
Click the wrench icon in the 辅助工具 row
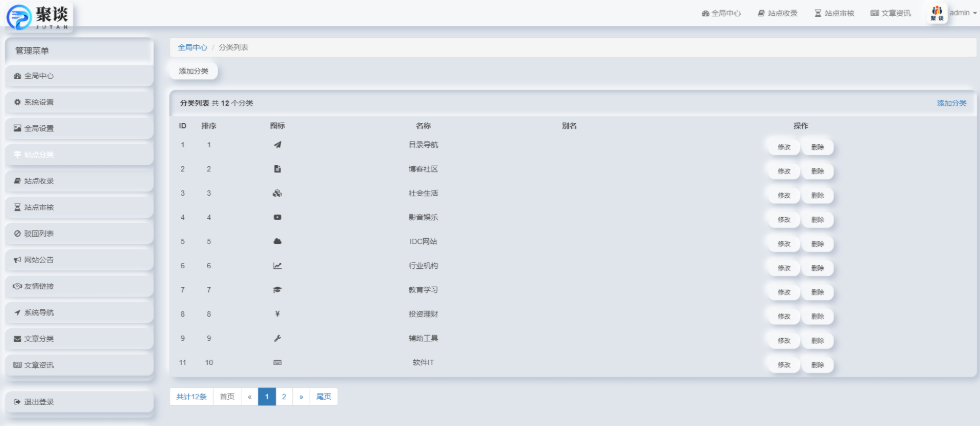[277, 338]
